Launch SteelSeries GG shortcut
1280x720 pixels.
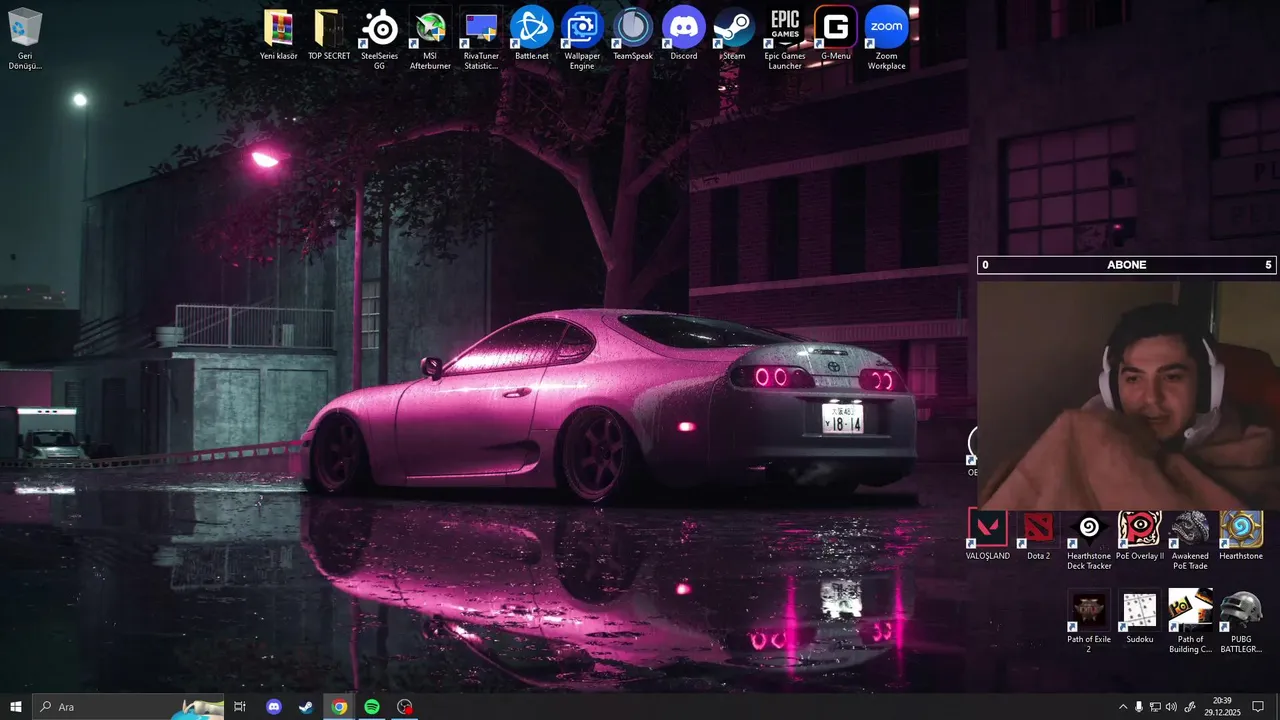pos(379,38)
